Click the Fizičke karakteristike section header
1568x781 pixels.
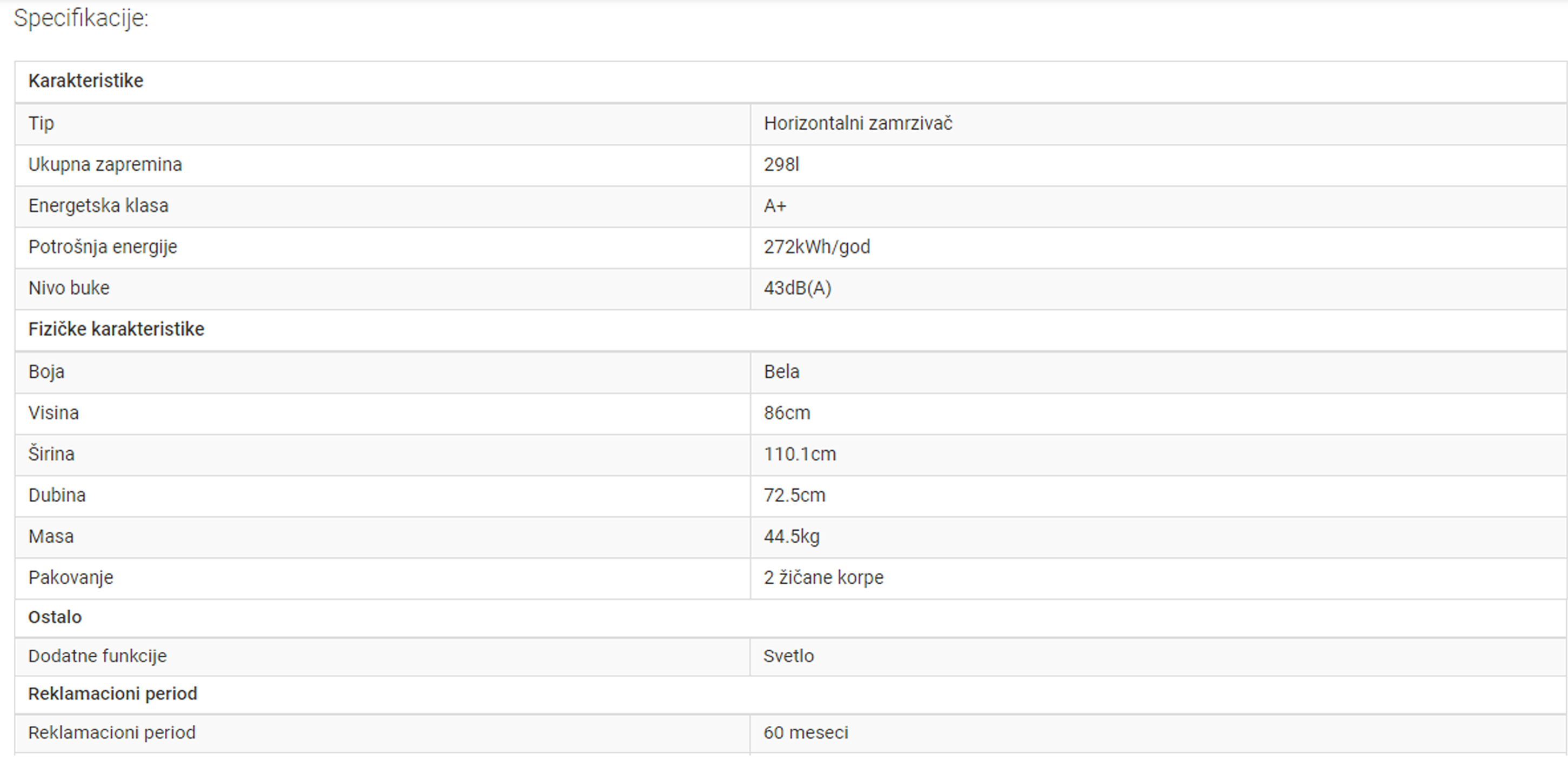point(116,329)
